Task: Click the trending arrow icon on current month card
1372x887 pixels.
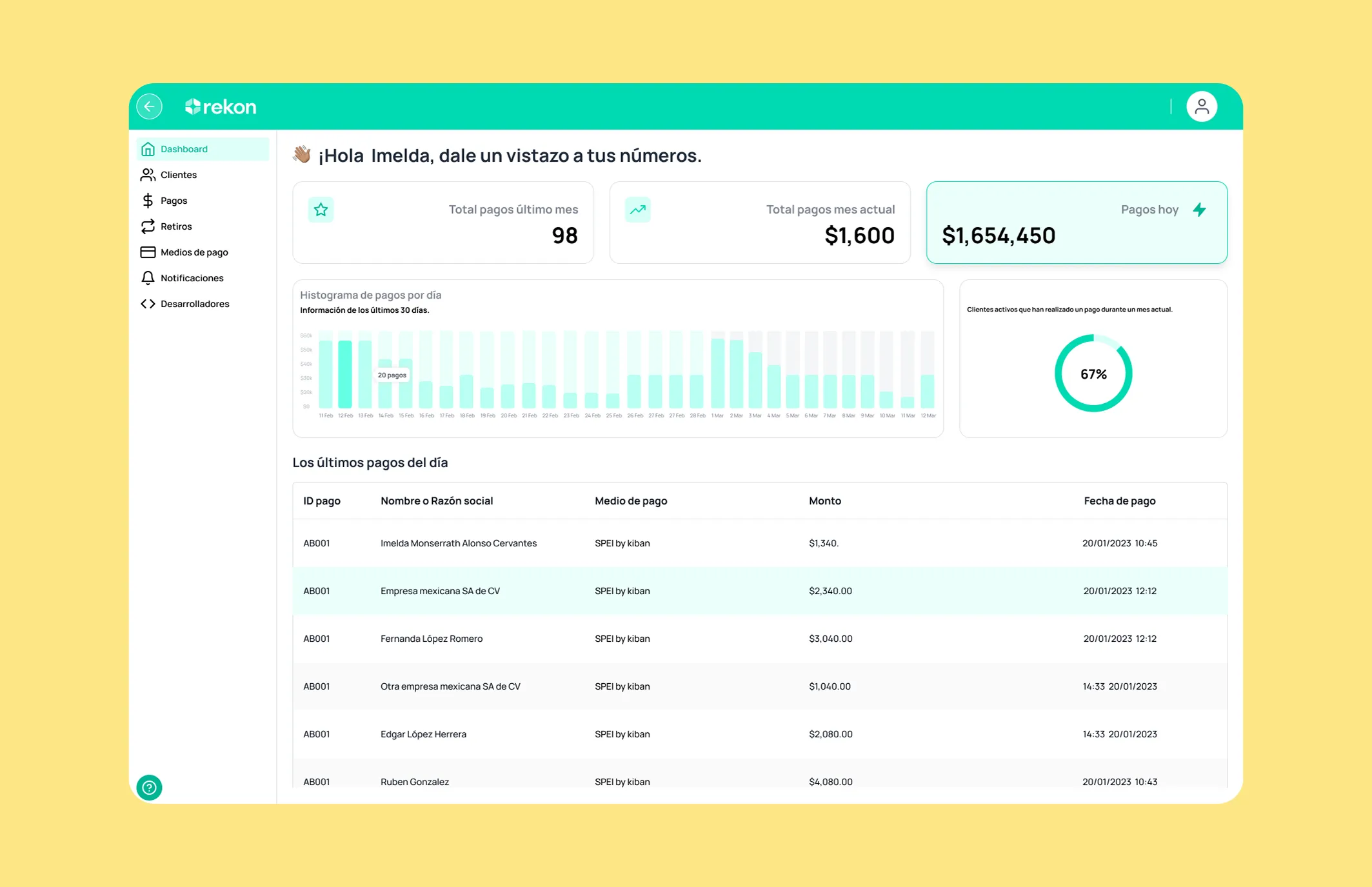Action: point(637,210)
